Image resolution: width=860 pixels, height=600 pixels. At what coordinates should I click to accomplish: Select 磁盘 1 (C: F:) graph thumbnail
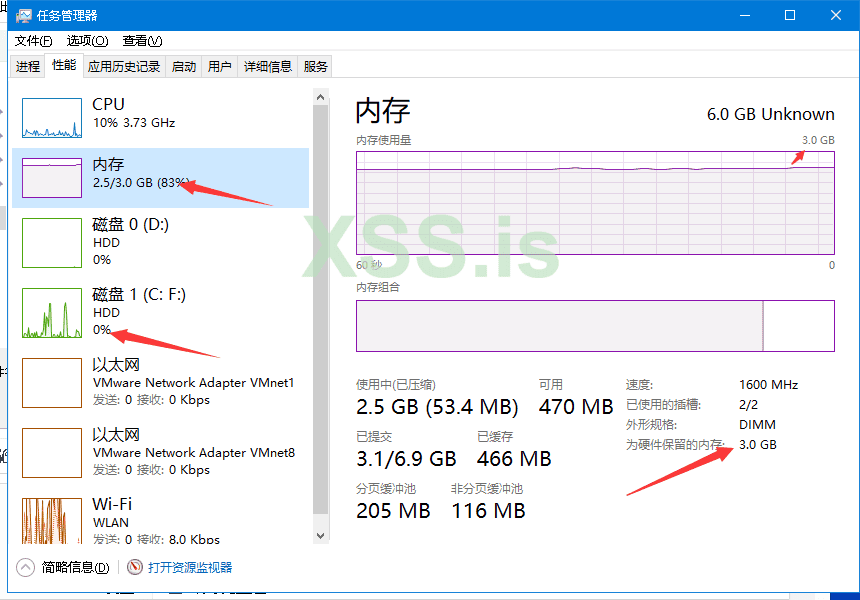(x=51, y=313)
